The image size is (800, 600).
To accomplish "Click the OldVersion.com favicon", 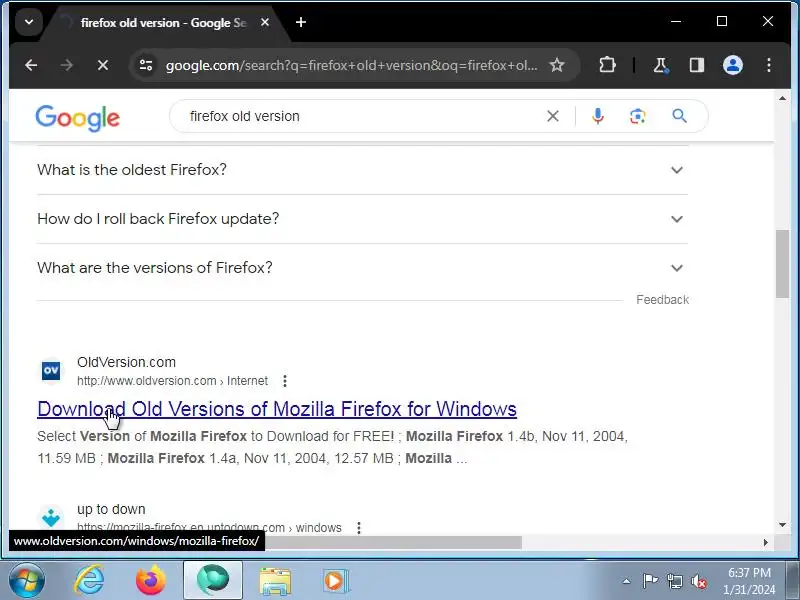I will pyautogui.click(x=51, y=370).
